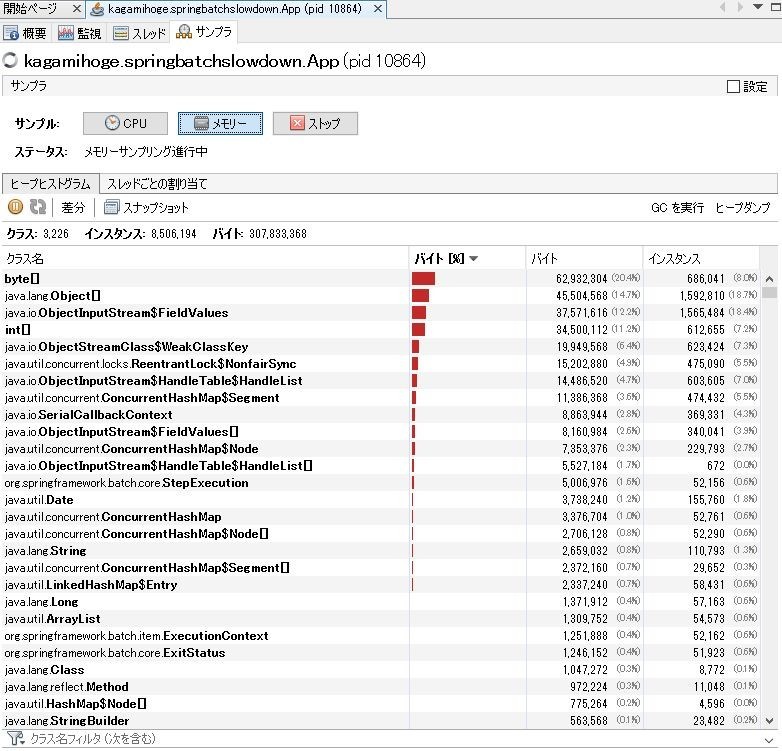782x751 pixels.
Task: Select the int[] row
Action: 381,330
